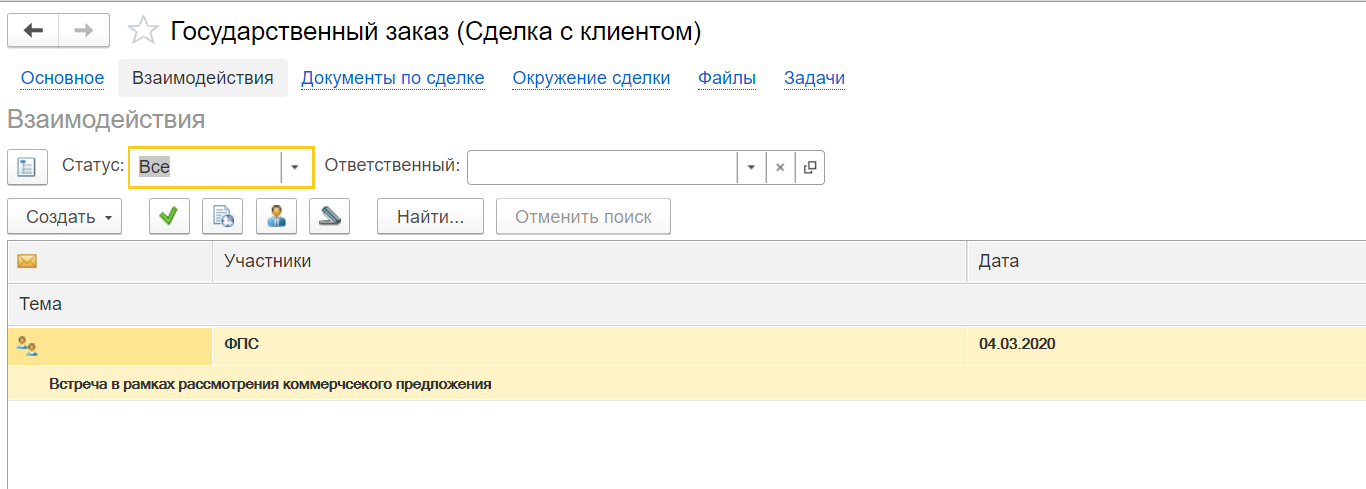Click inside the Ответственный input field
Viewport: 1366px width, 489px height.
coord(601,167)
